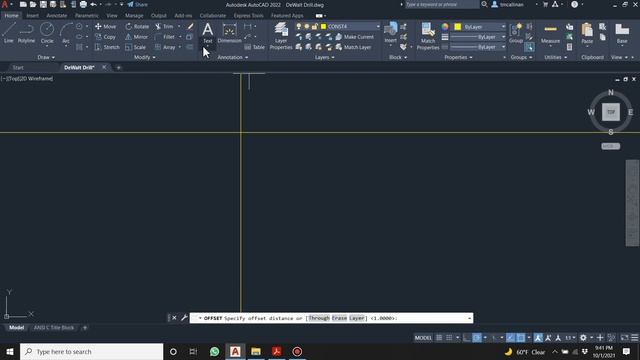Activate the Rotate command
This screenshot has width=640, height=360.
(x=137, y=27)
